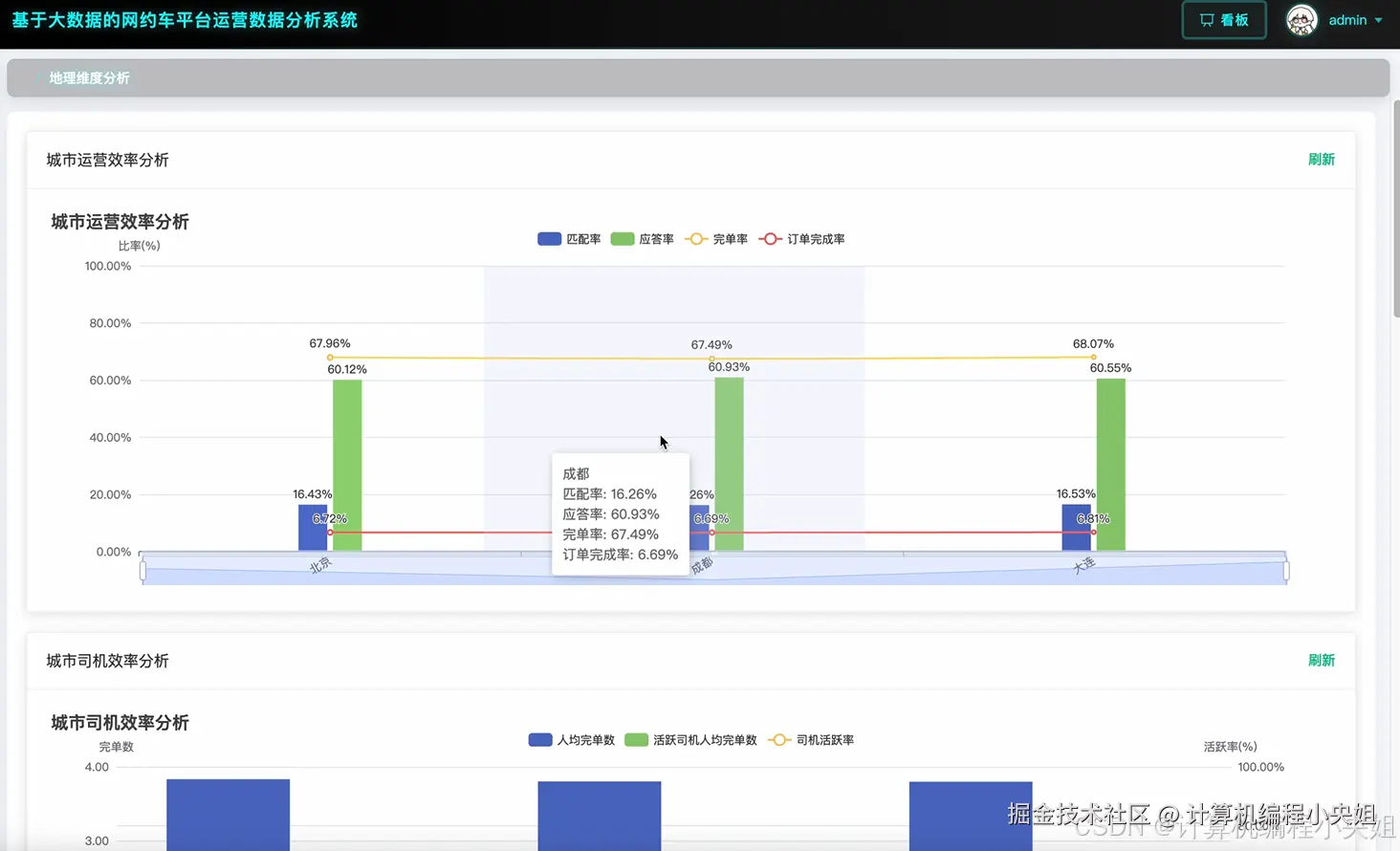Image resolution: width=1400 pixels, height=851 pixels.
Task: Click the left zoom slider handle
Action: click(x=142, y=571)
